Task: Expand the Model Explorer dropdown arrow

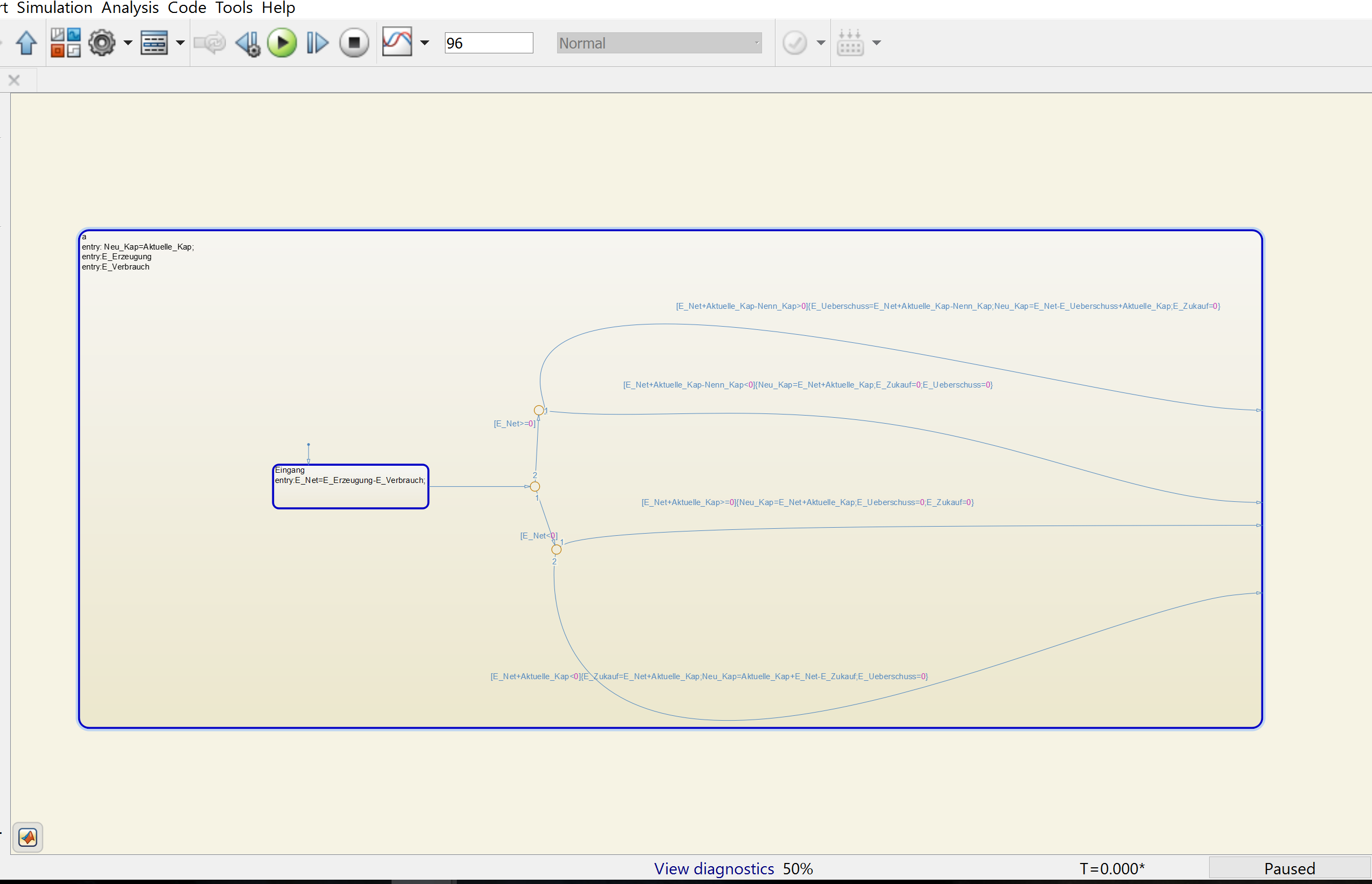Action: 180,43
